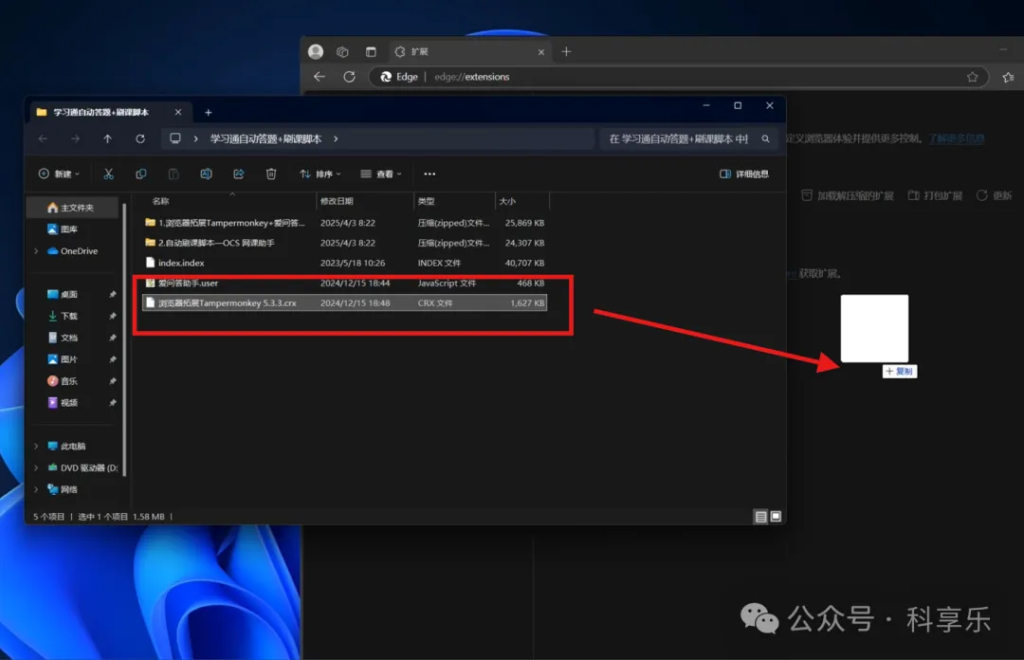The width and height of the screenshot is (1024, 660).
Task: Open the New dropdown in Explorer
Action: coord(59,174)
